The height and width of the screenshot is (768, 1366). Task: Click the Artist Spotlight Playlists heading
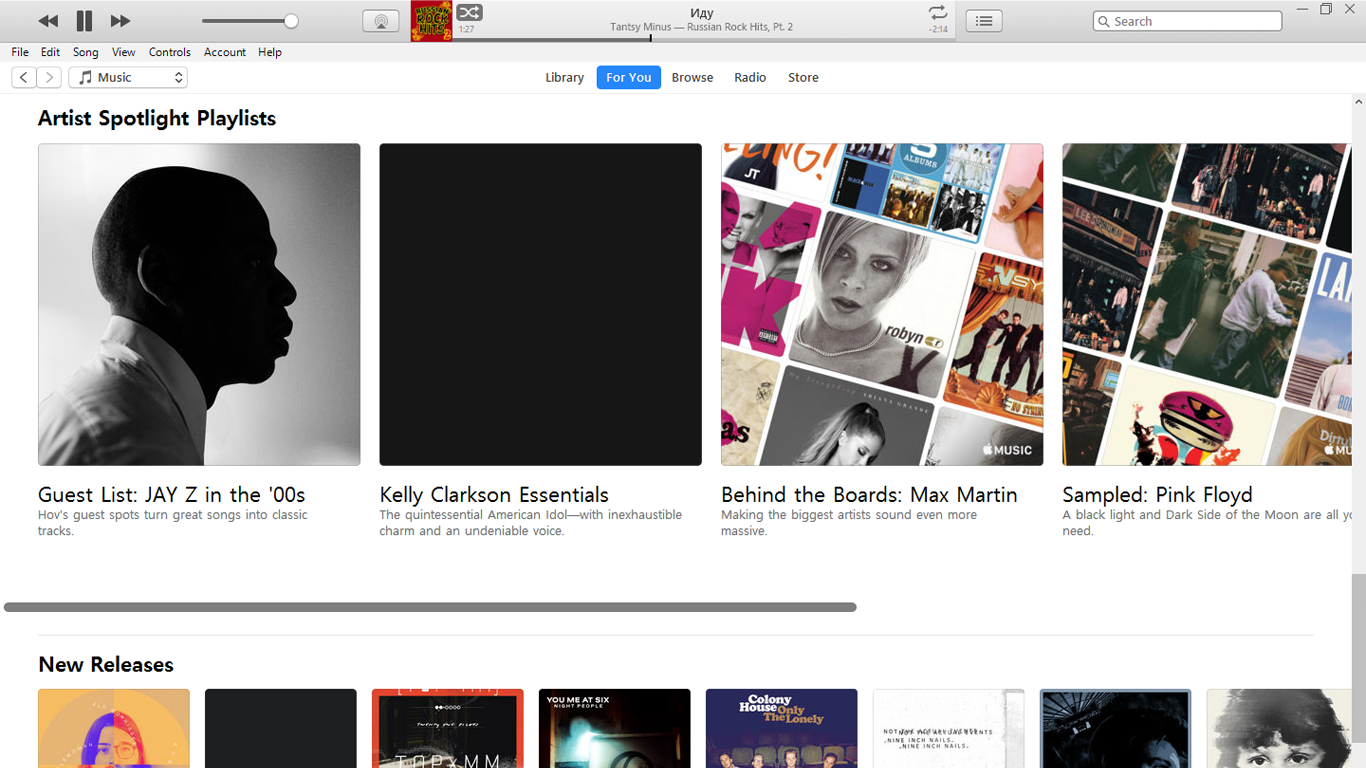click(x=157, y=118)
